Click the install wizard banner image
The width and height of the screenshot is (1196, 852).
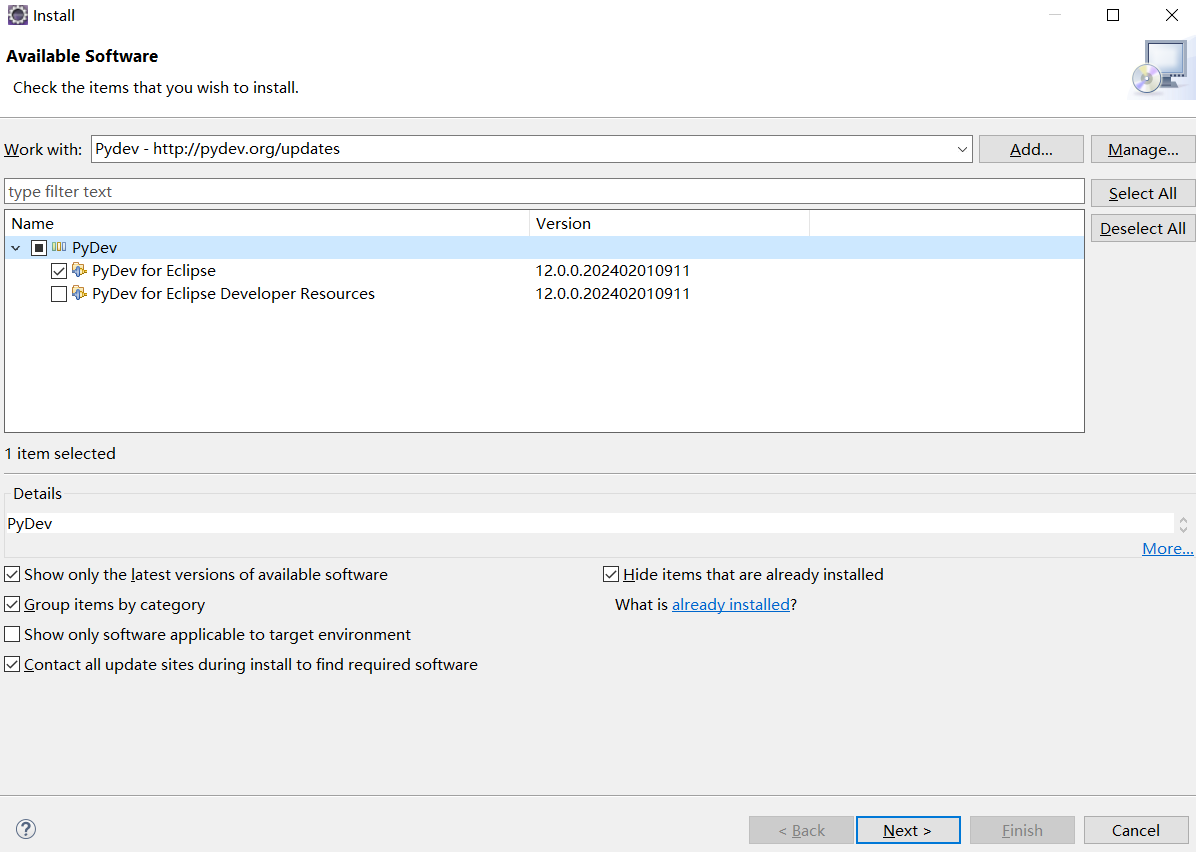click(x=1161, y=69)
